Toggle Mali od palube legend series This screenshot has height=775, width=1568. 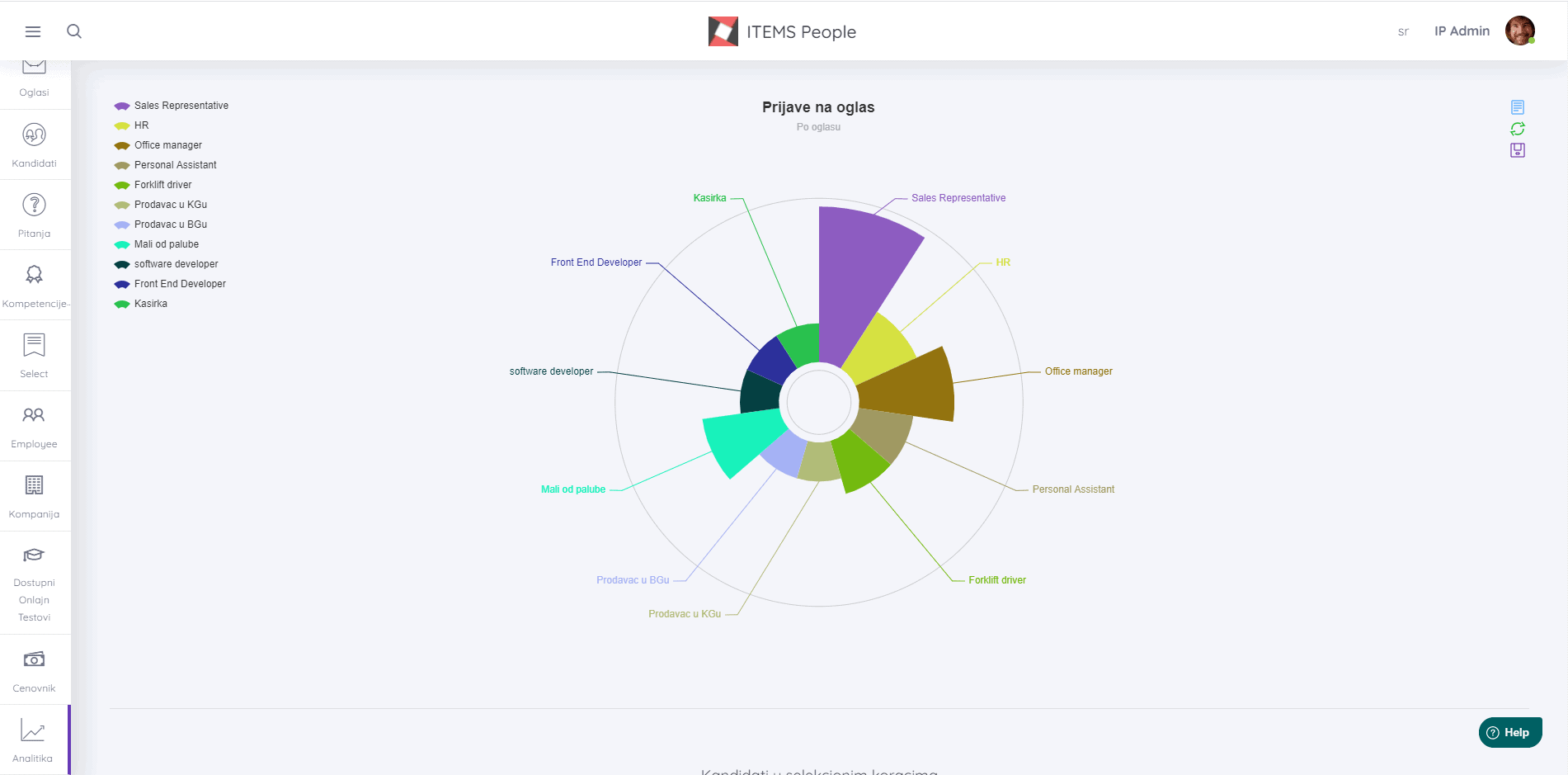(156, 244)
